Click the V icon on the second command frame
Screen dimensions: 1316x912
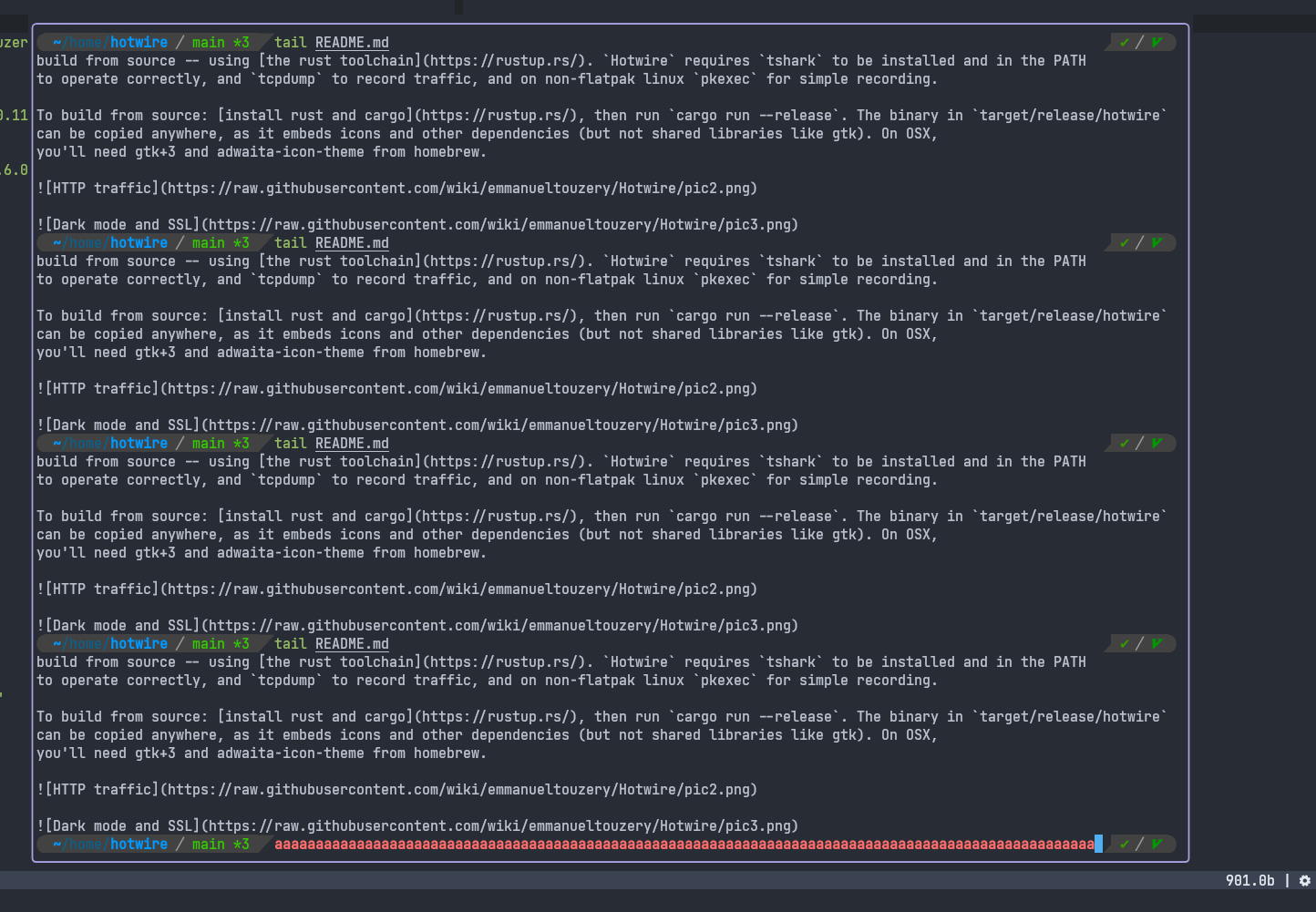click(1157, 241)
